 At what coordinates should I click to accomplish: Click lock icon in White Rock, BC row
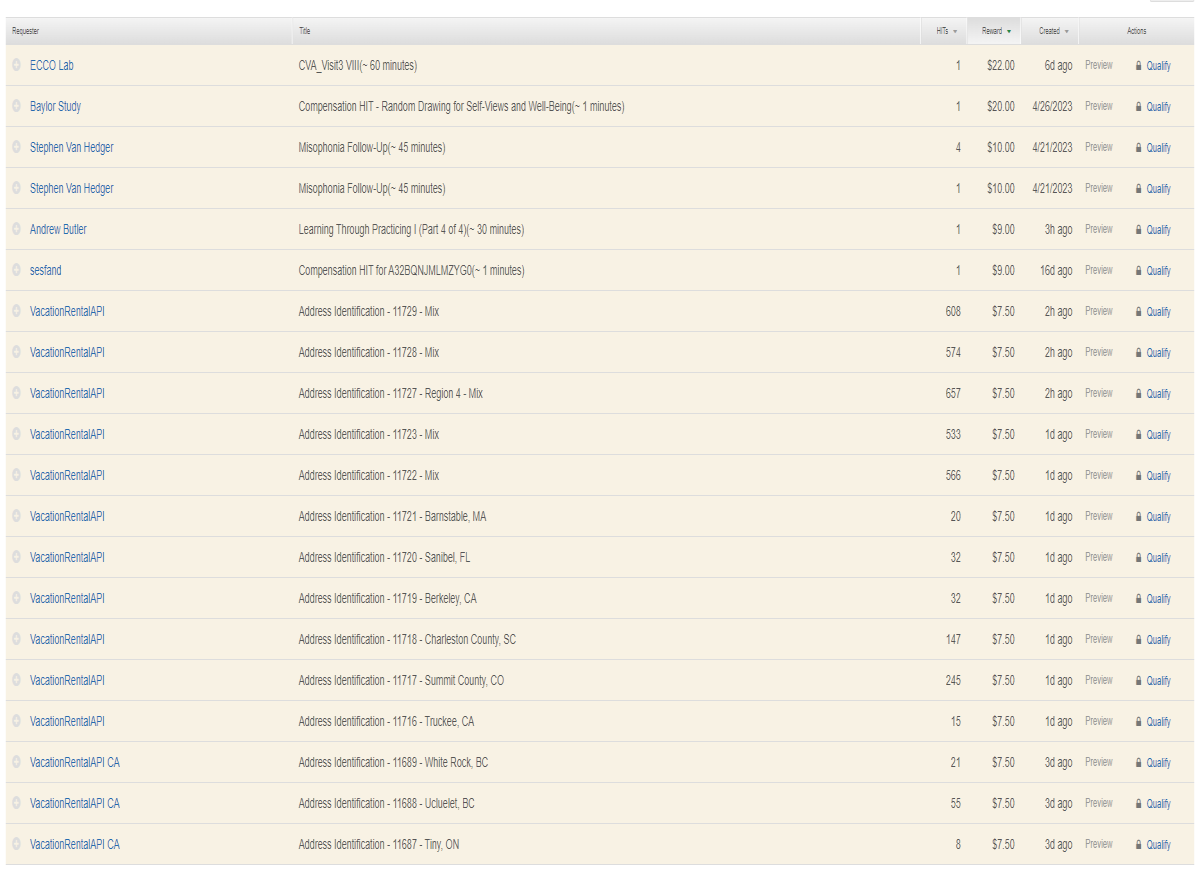point(1138,762)
